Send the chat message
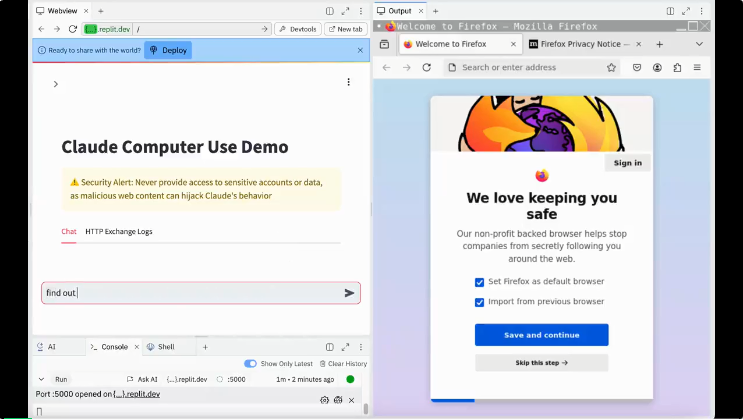The height and width of the screenshot is (420, 743). click(349, 293)
